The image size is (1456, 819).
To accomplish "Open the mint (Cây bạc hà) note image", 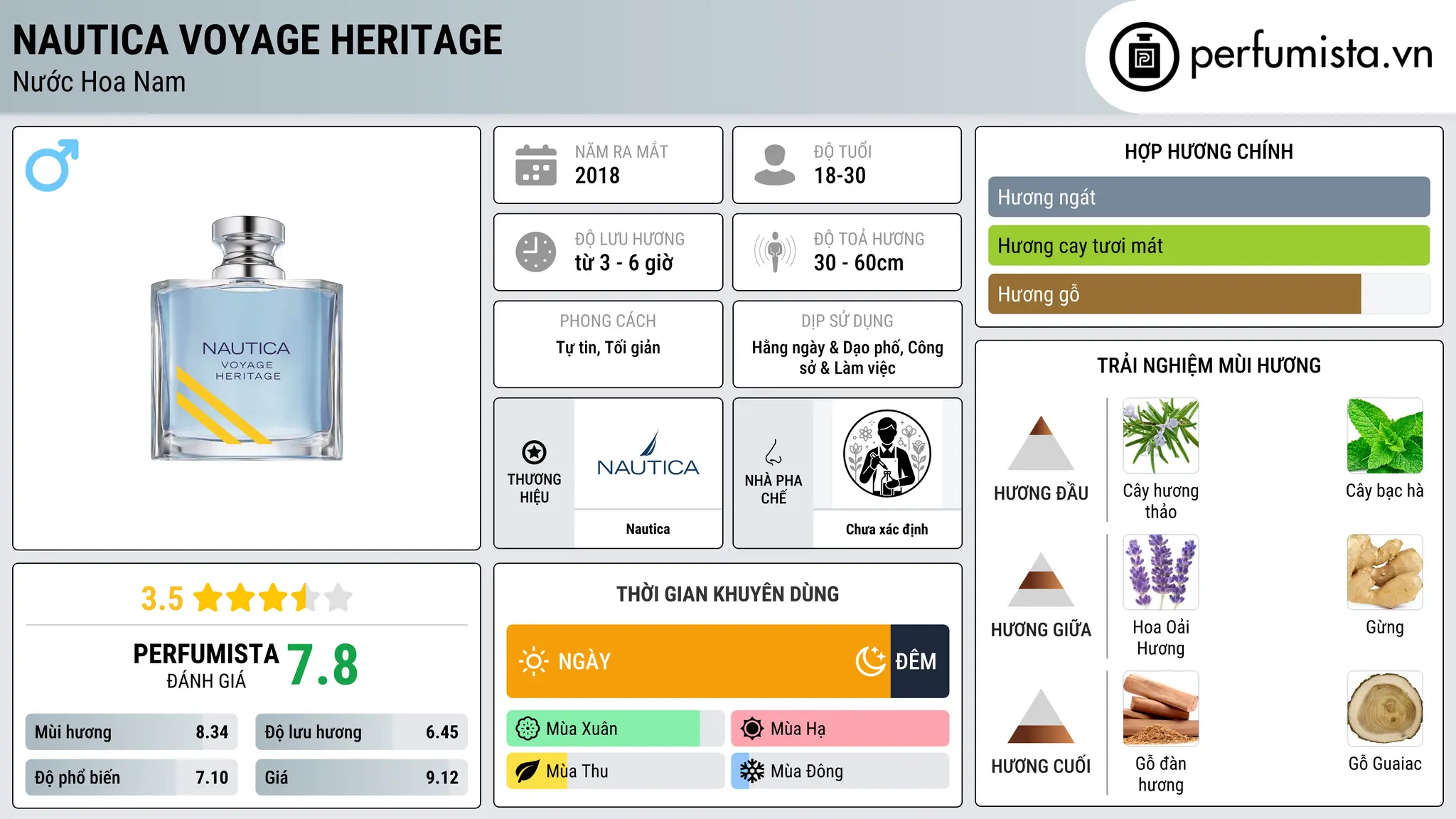I will click(x=1385, y=436).
